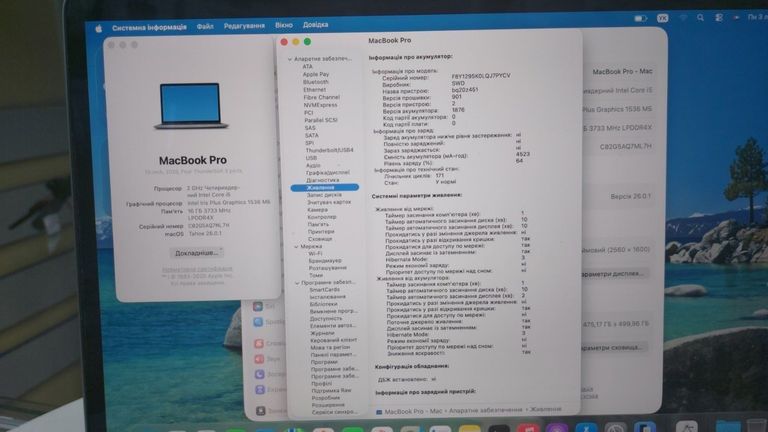The width and height of the screenshot is (768, 432).
Task: Select Інсталювання in the software list
Action: tap(328, 297)
